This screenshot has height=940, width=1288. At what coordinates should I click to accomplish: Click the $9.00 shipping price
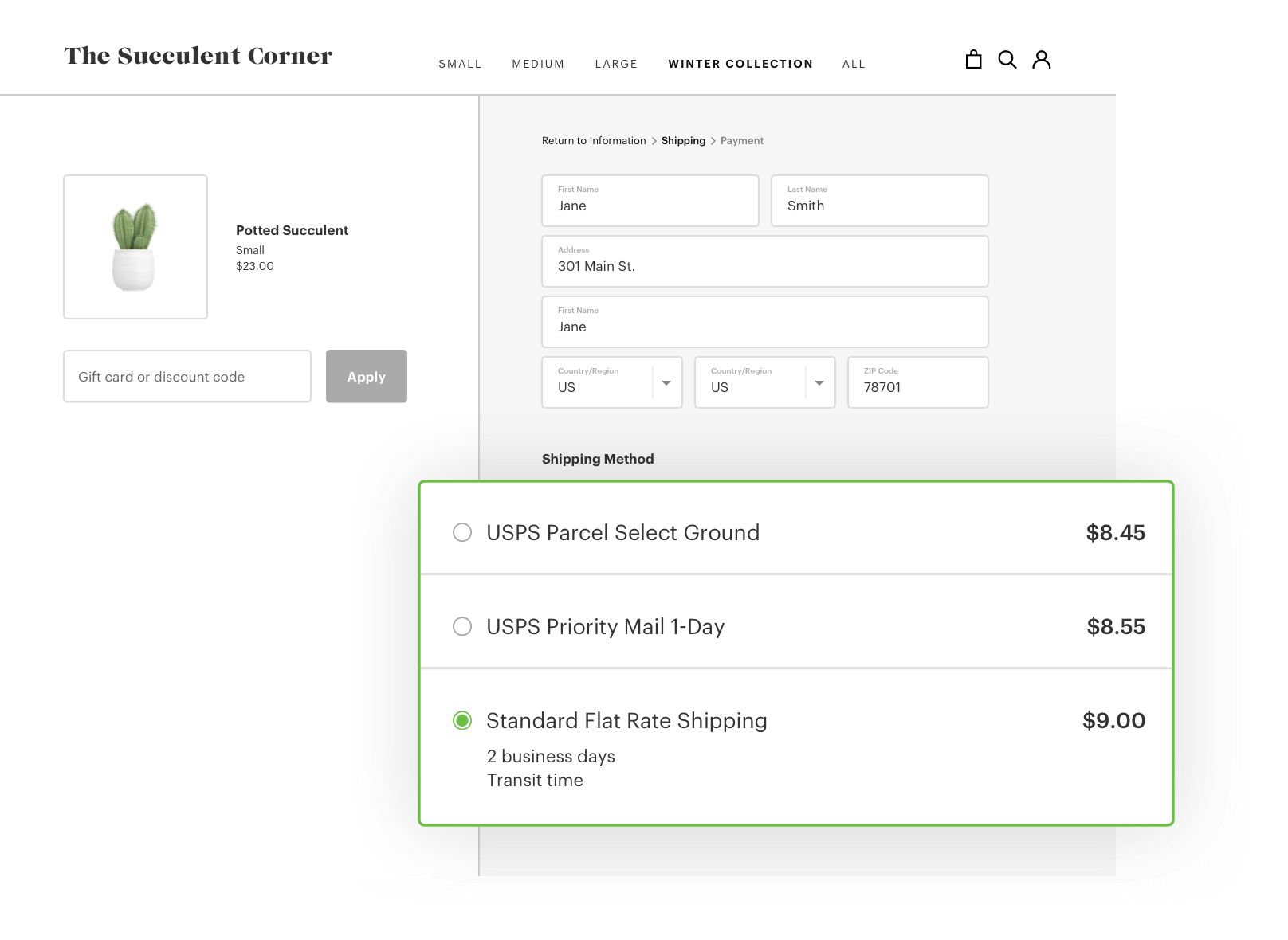pyautogui.click(x=1113, y=721)
